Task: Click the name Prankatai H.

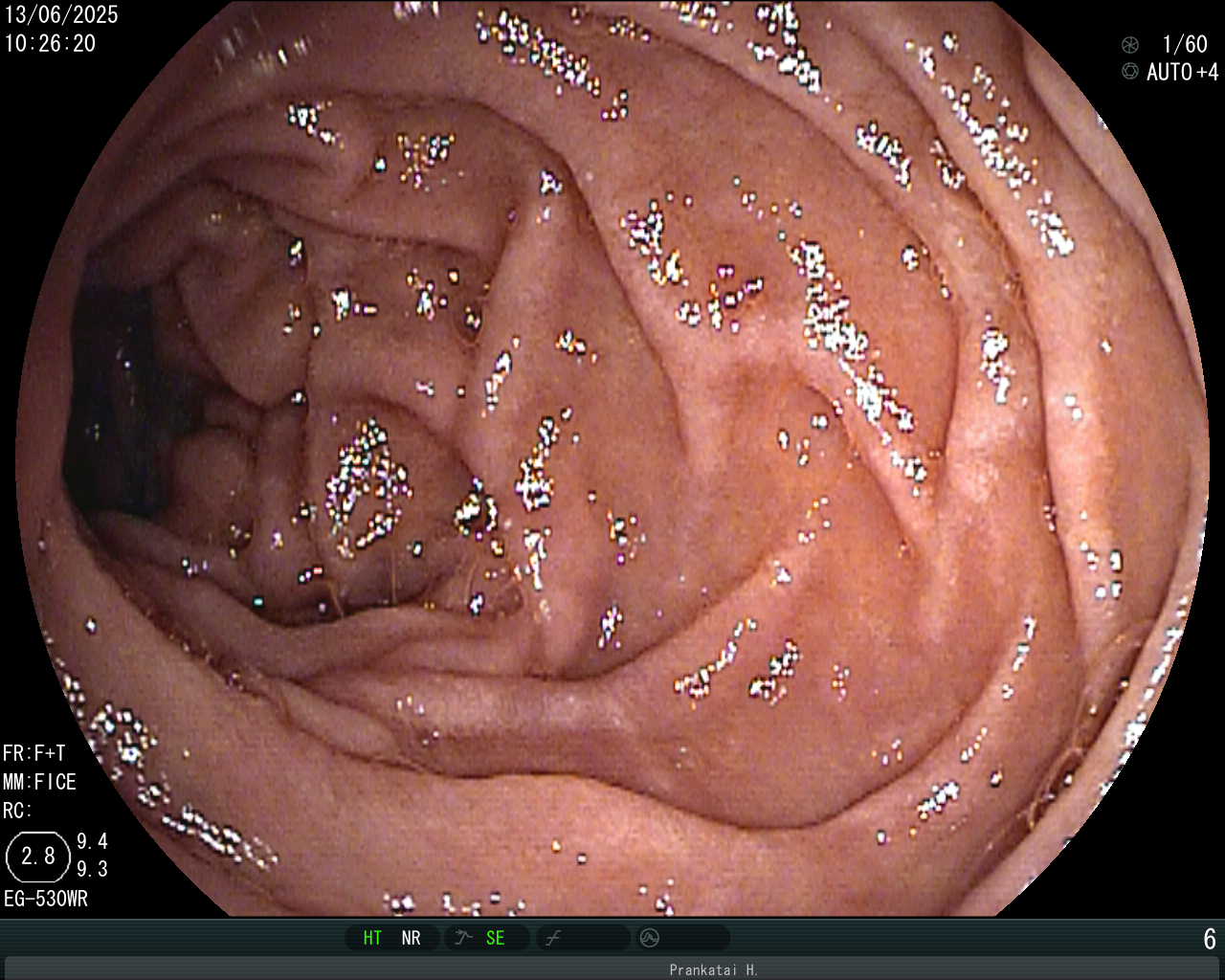Action: [713, 969]
